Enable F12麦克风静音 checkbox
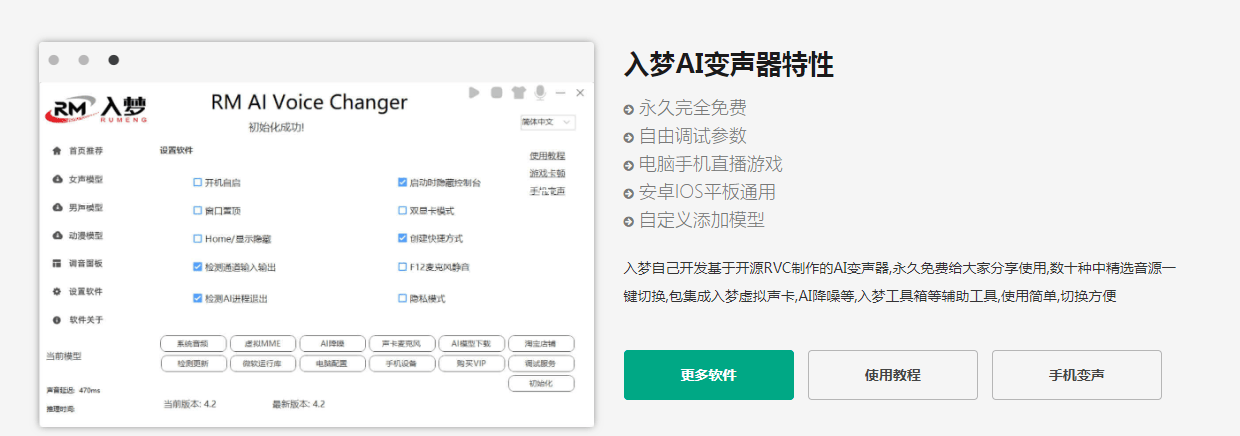This screenshot has height=436, width=1240. 402,267
